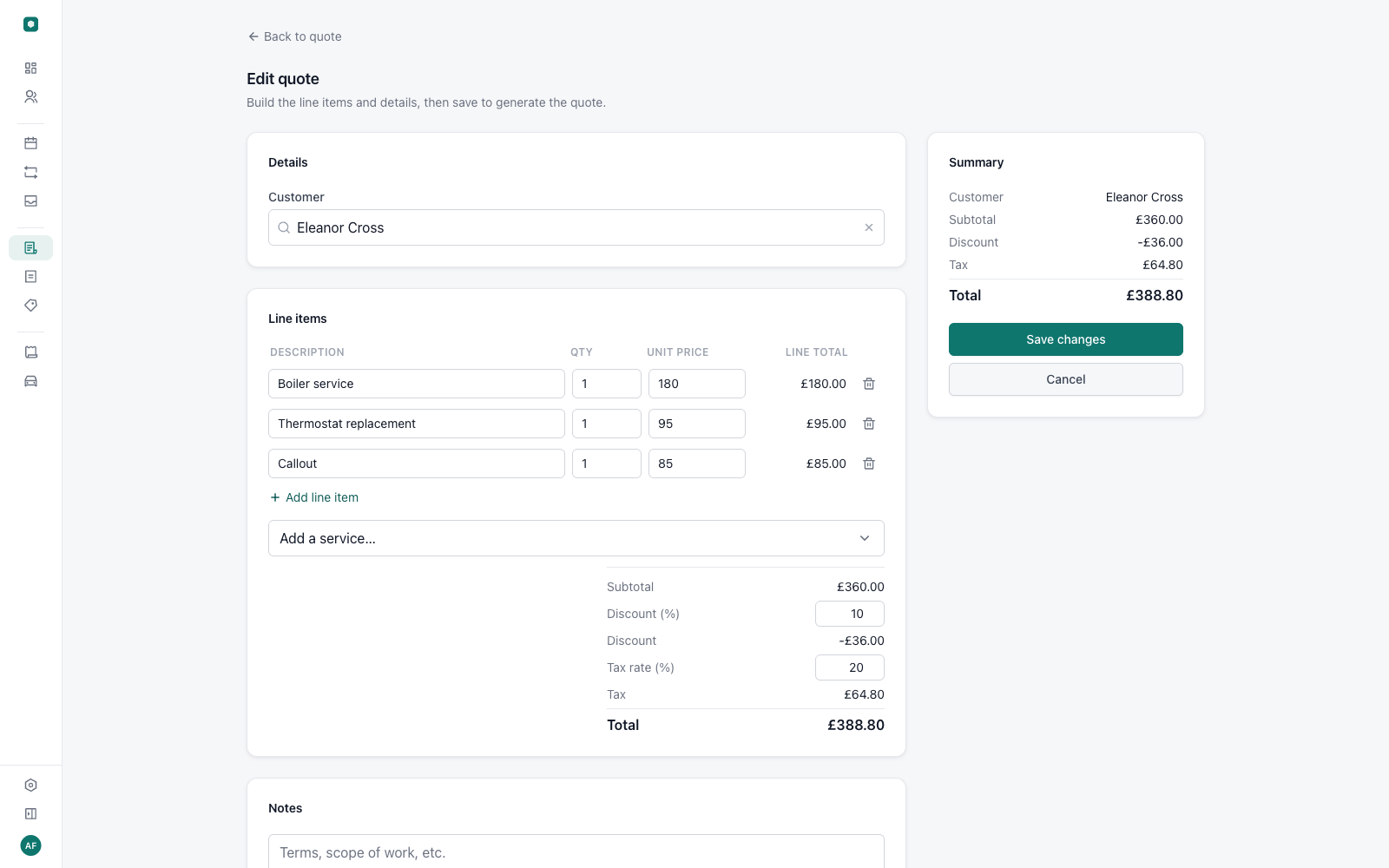Viewport: 1389px width, 868px height.
Task: Select the highlighted quotes icon in sidebar
Action: (x=30, y=247)
